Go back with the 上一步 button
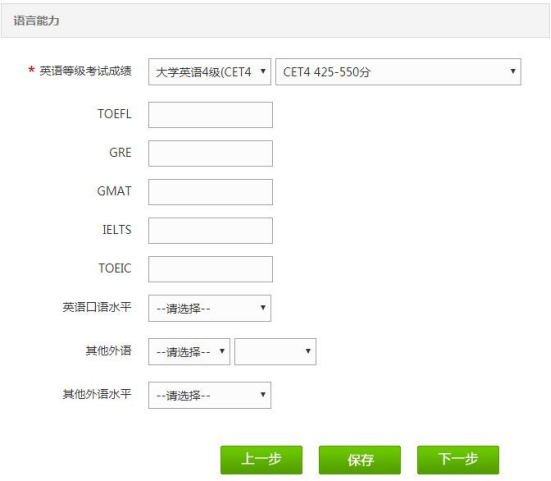 pos(261,460)
